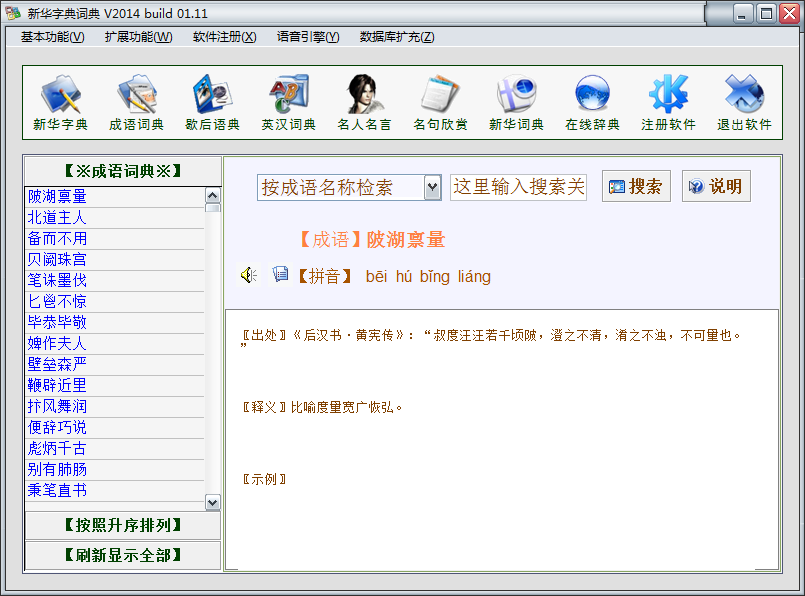The width and height of the screenshot is (805, 596).
Task: Select the idiom 北道主人
Action: (114, 218)
